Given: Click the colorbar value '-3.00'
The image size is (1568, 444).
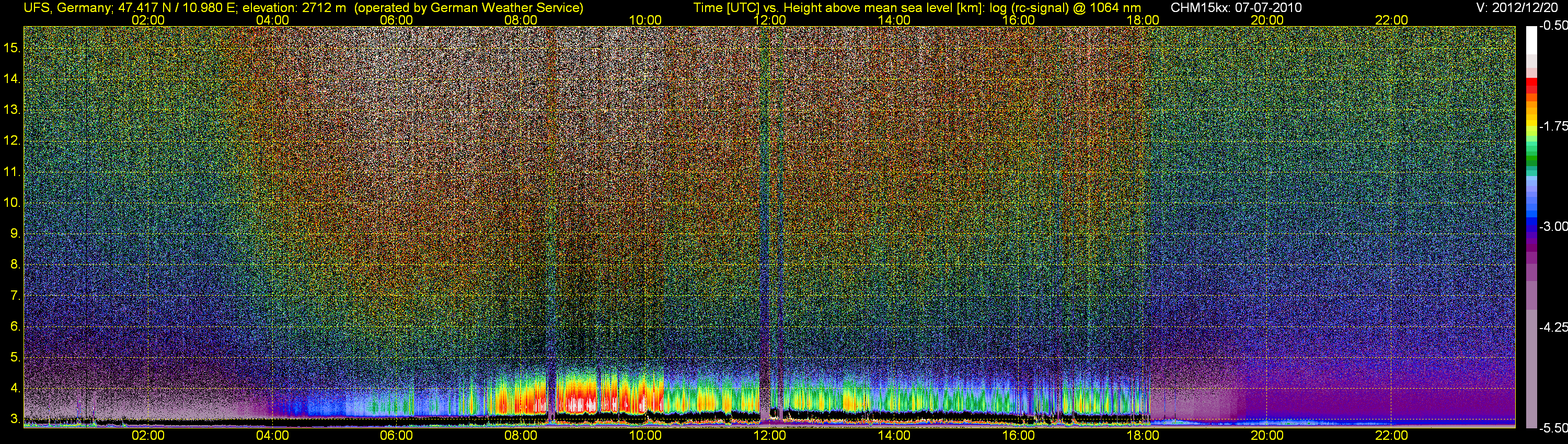Looking at the screenshot, I should pos(1553,227).
